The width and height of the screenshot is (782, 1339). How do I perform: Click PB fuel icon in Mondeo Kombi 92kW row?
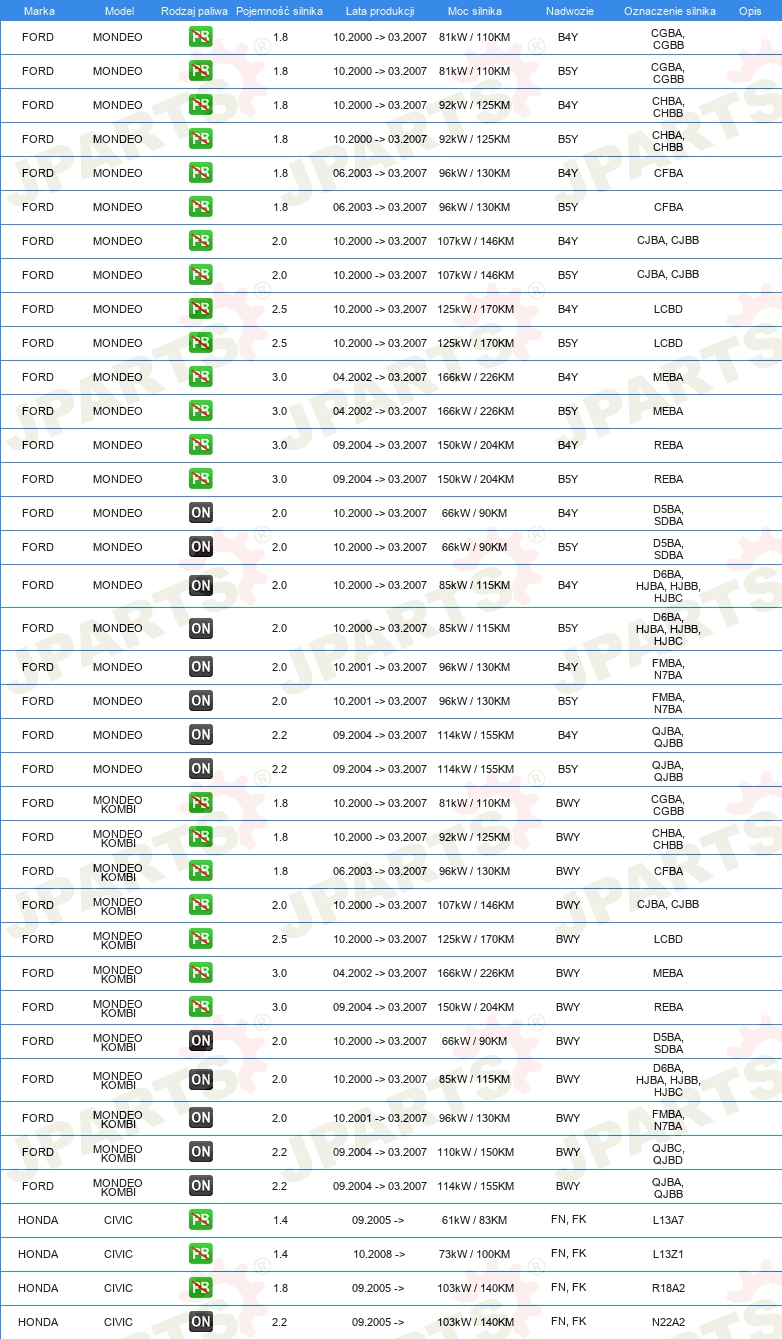(x=201, y=838)
